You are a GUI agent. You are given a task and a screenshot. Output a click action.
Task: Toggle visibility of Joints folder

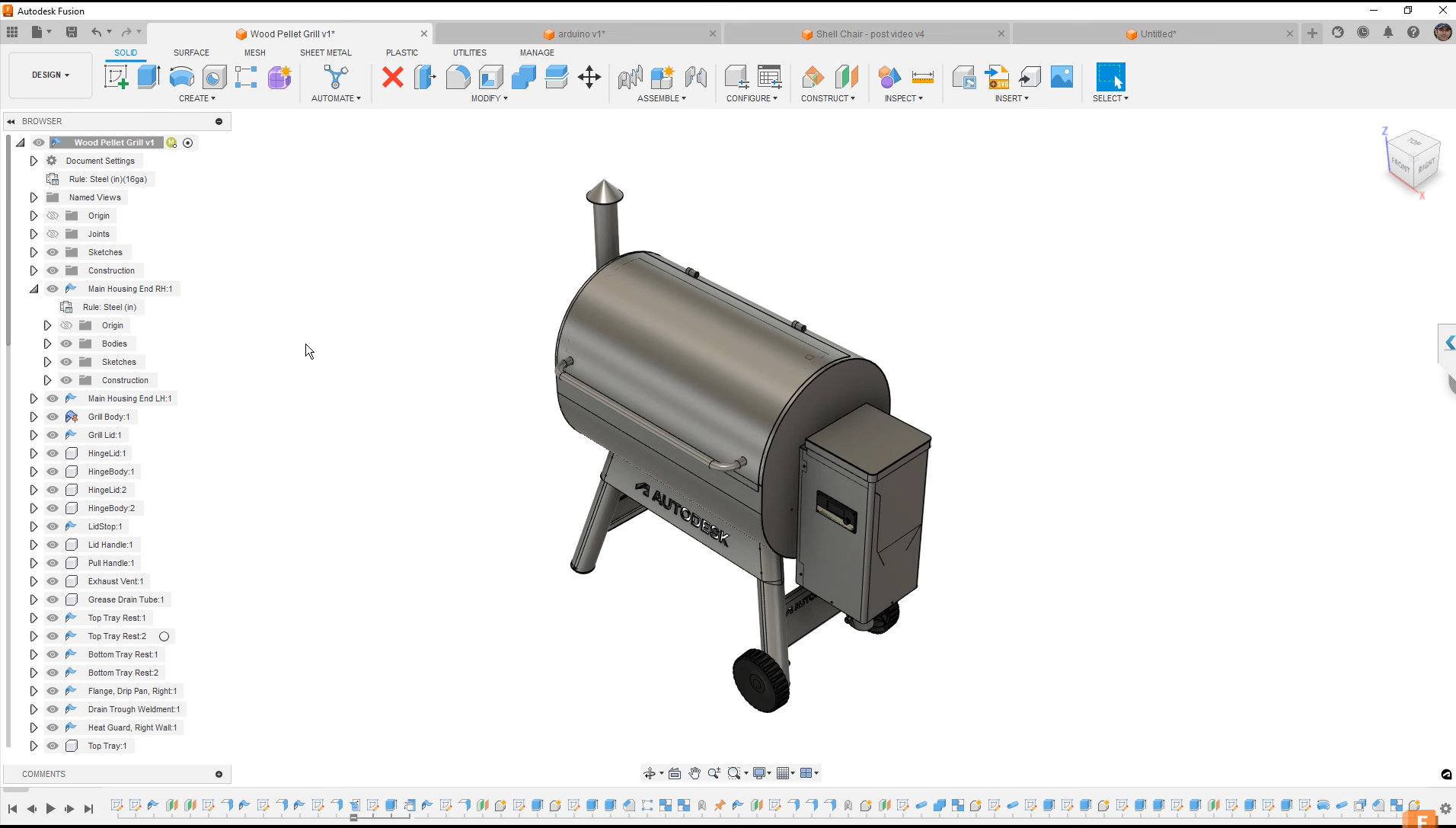point(53,234)
